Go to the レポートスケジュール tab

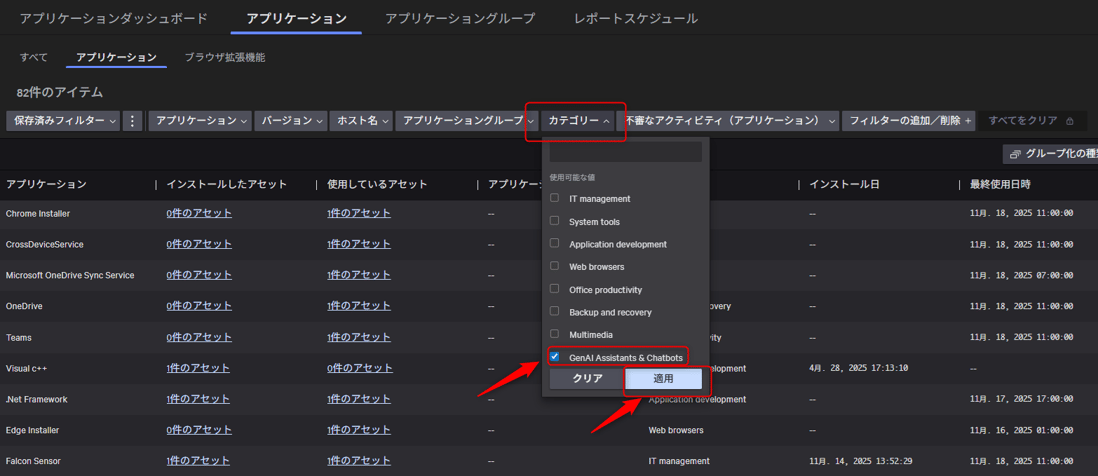(x=636, y=18)
